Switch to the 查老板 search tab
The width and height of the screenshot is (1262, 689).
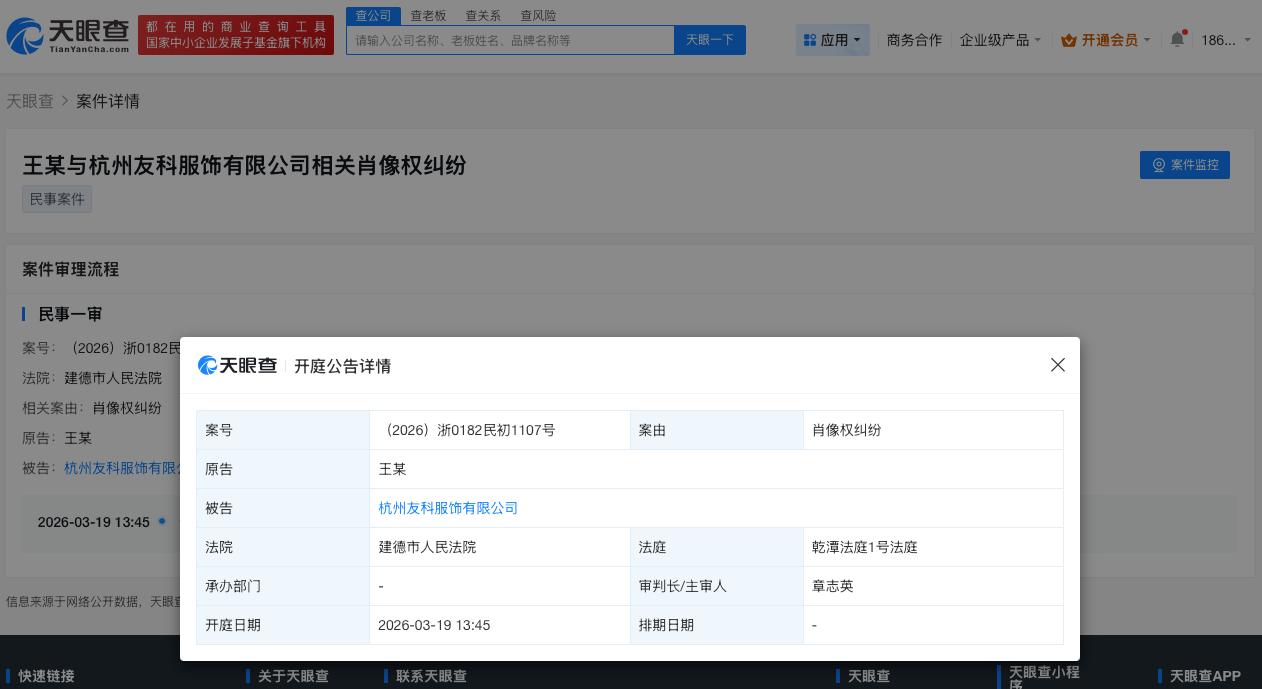(428, 15)
